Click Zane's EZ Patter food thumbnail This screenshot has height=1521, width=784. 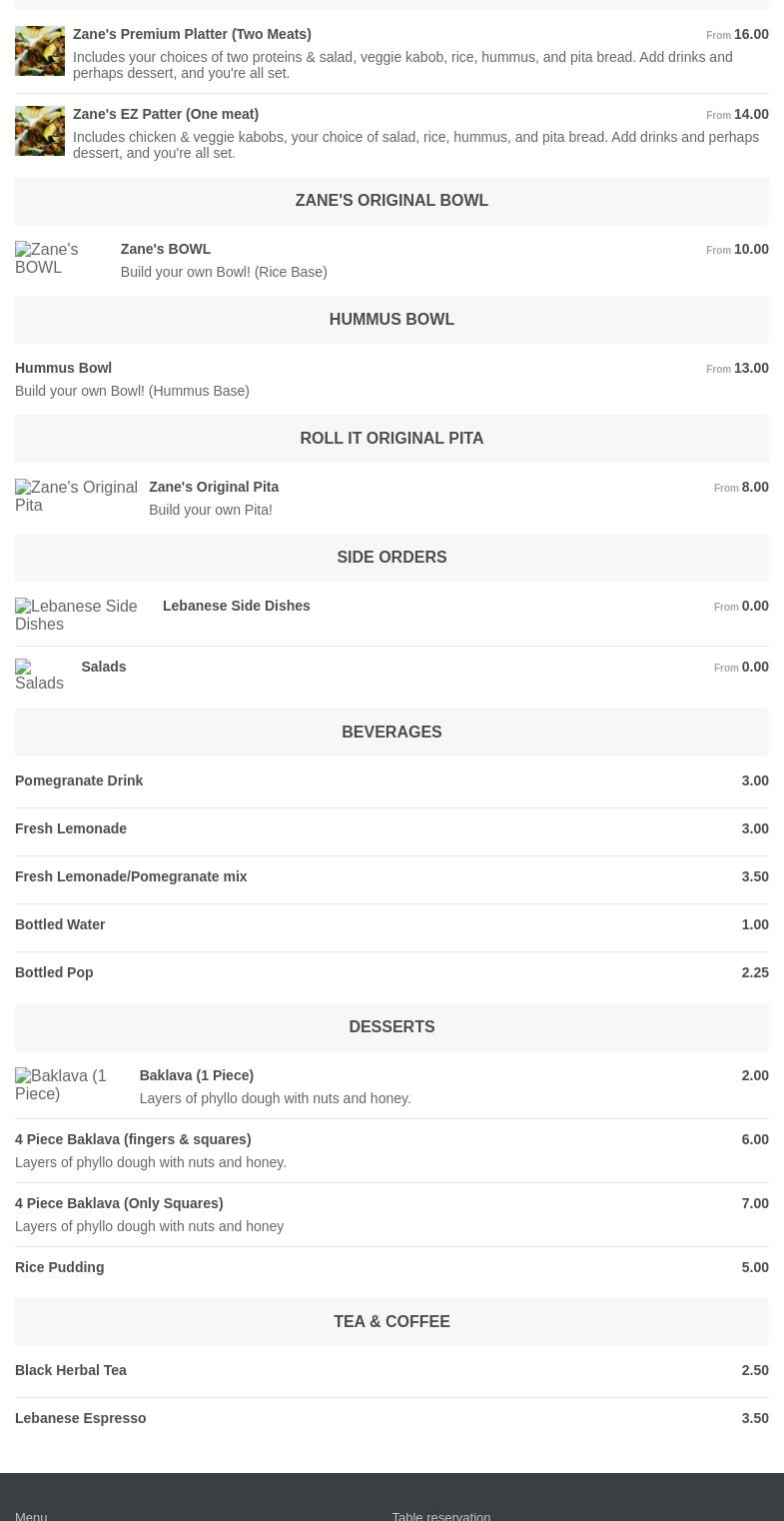click(x=40, y=131)
